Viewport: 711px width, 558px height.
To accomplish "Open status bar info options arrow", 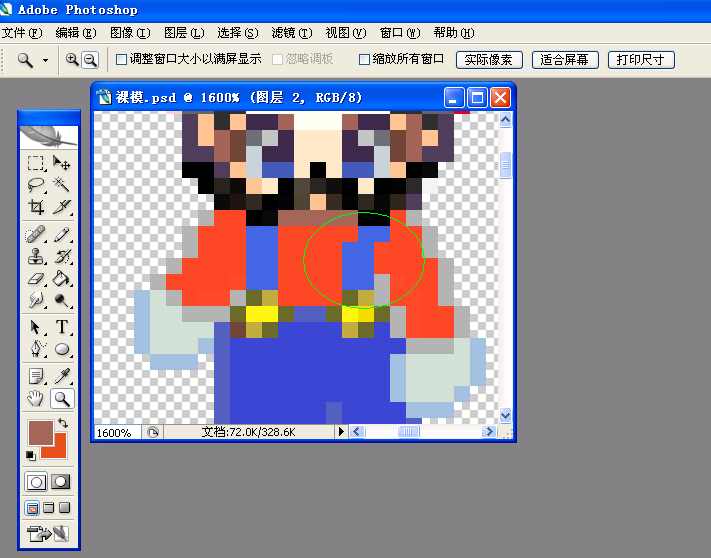I will click(341, 432).
